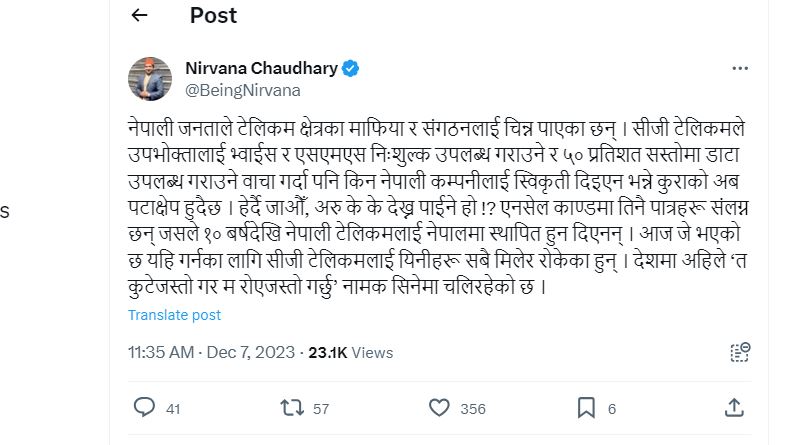This screenshot has height=445, width=799.
Task: Click the blue verified badge icon
Action: pyautogui.click(x=350, y=68)
